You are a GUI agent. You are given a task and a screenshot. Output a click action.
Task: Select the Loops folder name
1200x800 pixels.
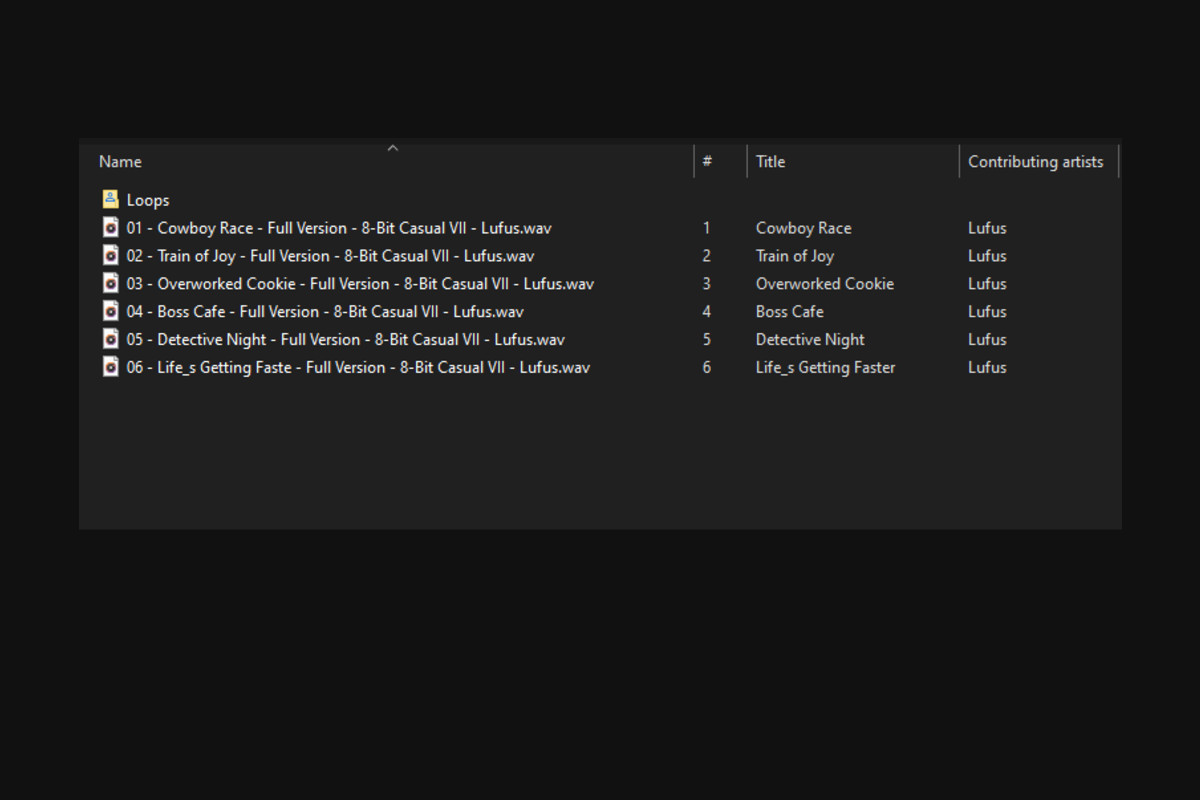pyautogui.click(x=148, y=200)
